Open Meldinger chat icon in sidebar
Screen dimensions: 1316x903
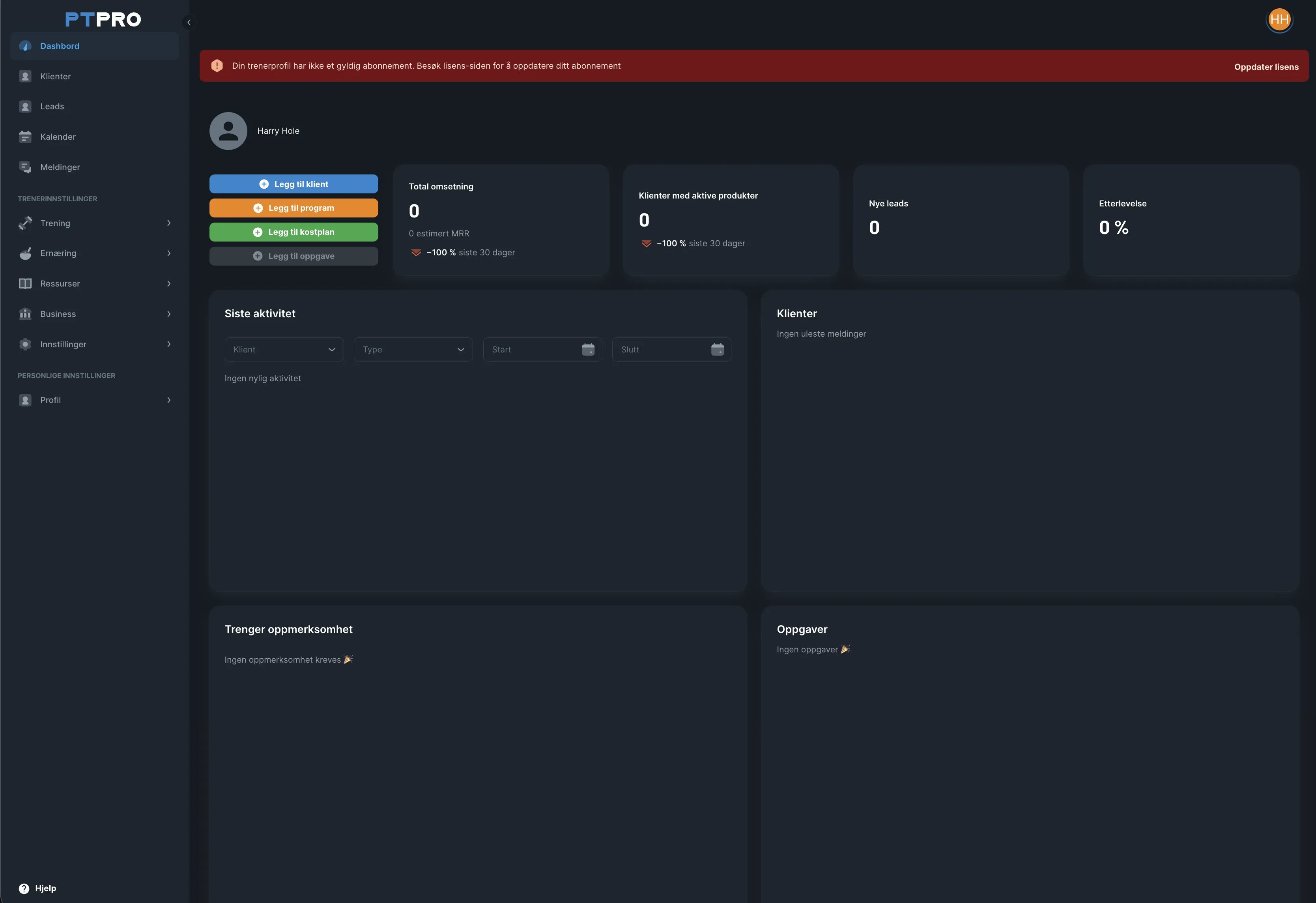pos(25,167)
